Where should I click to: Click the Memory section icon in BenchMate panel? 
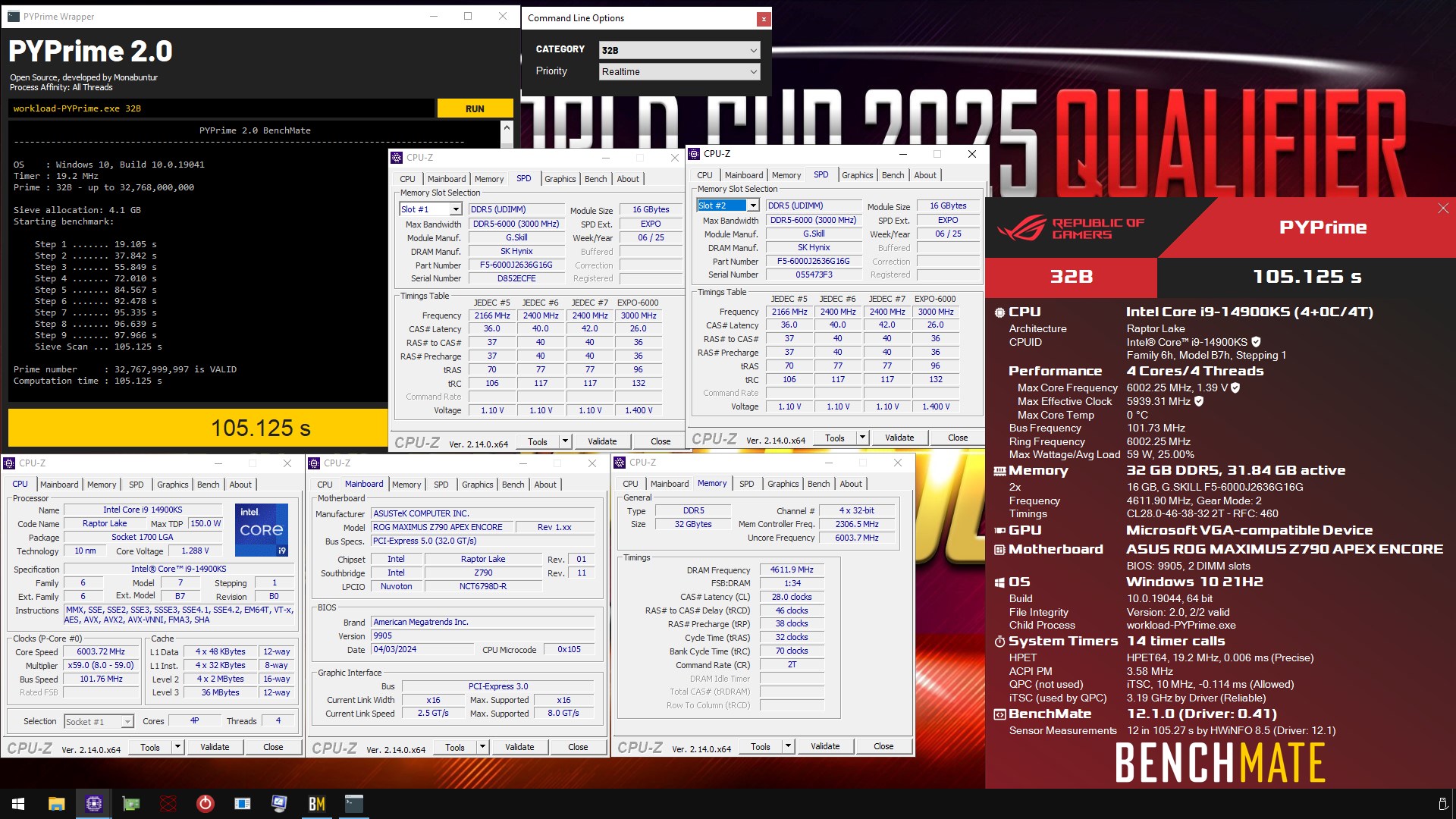[999, 471]
